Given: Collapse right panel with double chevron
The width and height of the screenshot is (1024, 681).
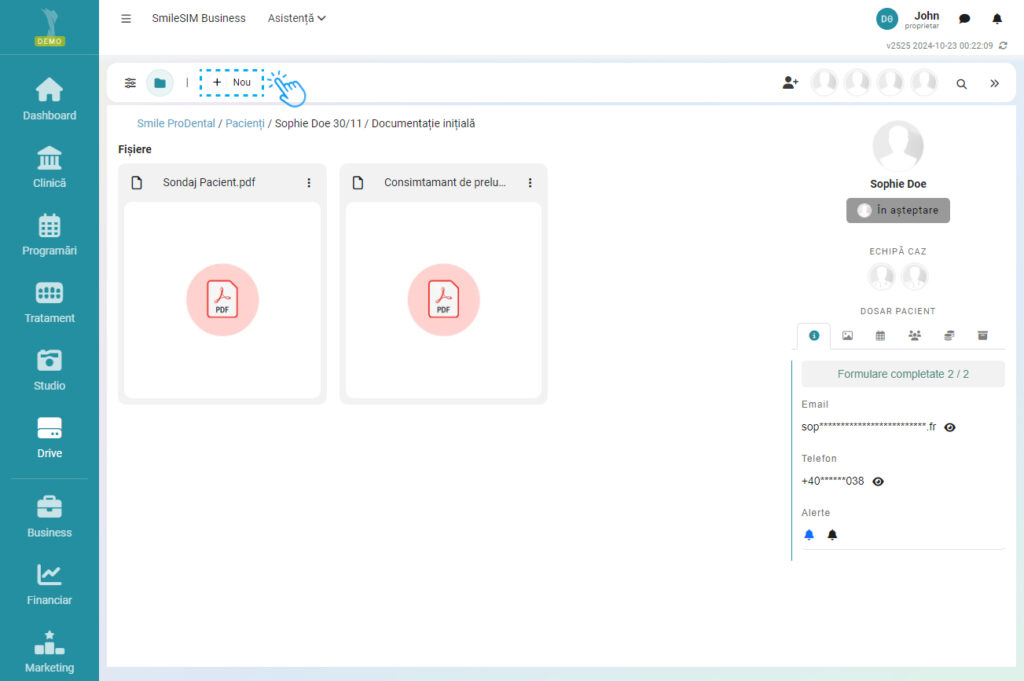Looking at the screenshot, I should pyautogui.click(x=994, y=84).
